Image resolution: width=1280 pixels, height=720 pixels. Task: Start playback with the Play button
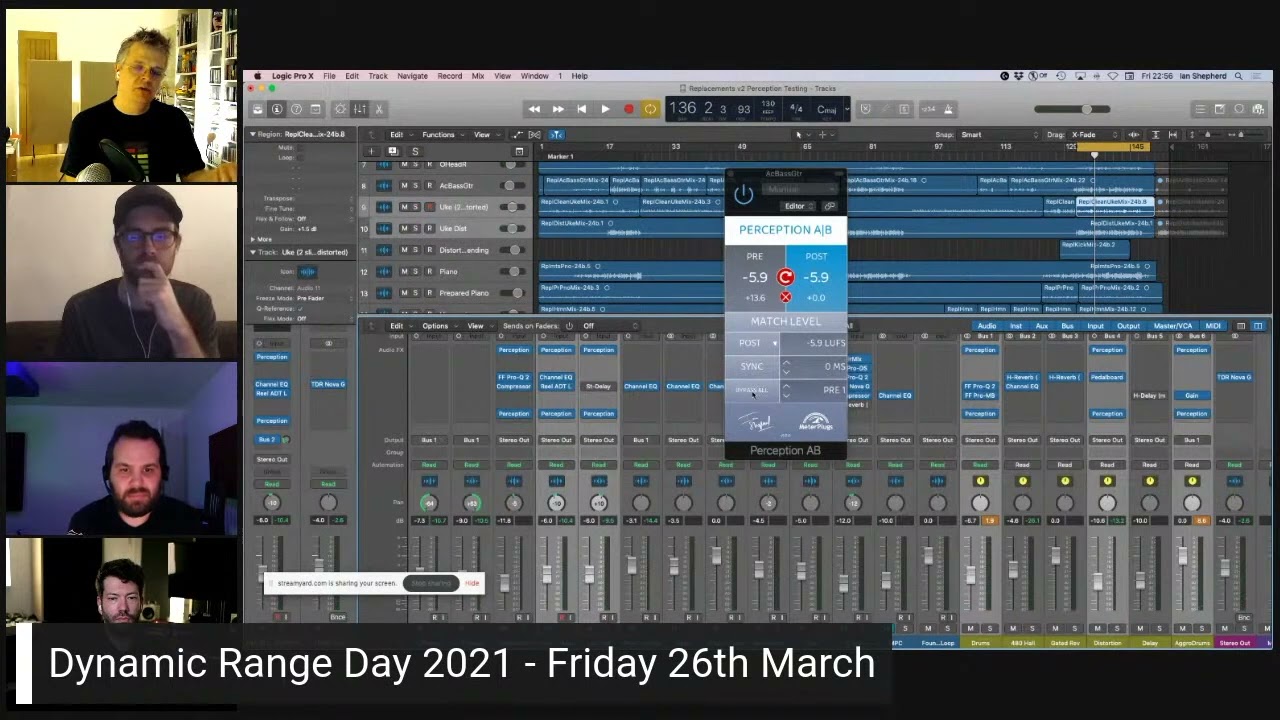click(x=605, y=109)
